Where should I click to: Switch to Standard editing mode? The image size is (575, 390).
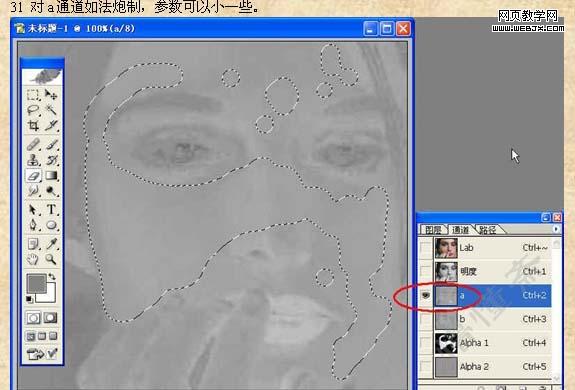[33, 318]
